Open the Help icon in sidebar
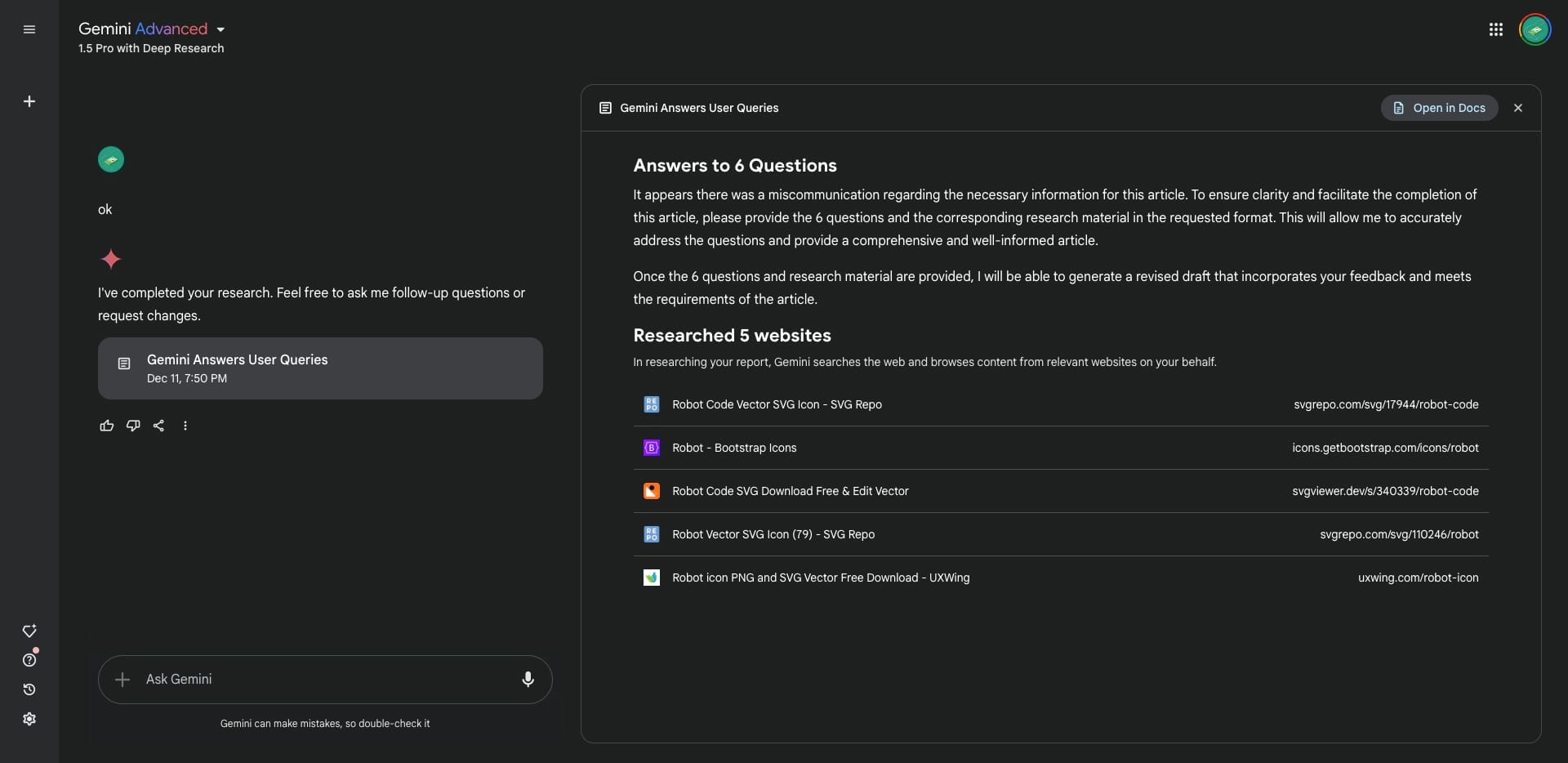Screen dimensions: 1568x763 pos(29,660)
